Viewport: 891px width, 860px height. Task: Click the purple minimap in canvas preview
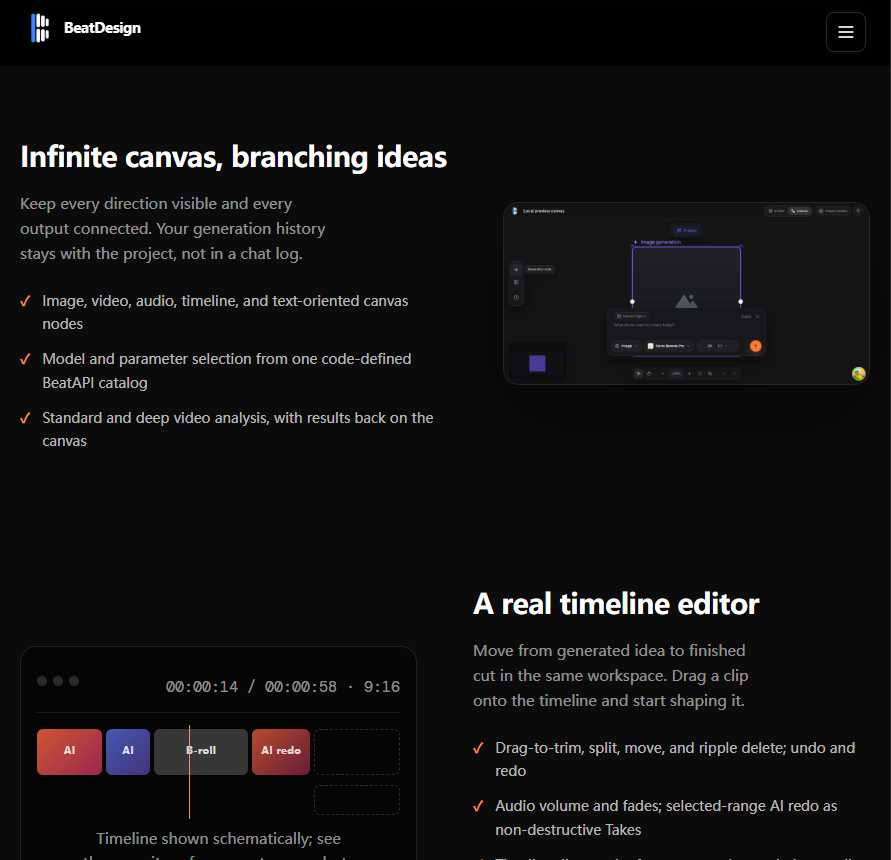(537, 363)
